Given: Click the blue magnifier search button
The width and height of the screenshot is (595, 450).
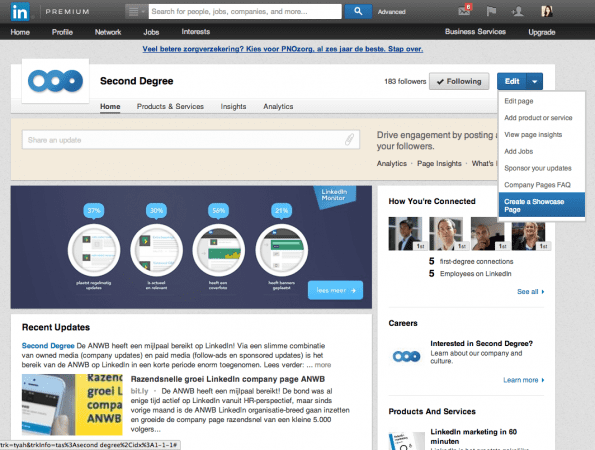Looking at the screenshot, I should tap(358, 12).
